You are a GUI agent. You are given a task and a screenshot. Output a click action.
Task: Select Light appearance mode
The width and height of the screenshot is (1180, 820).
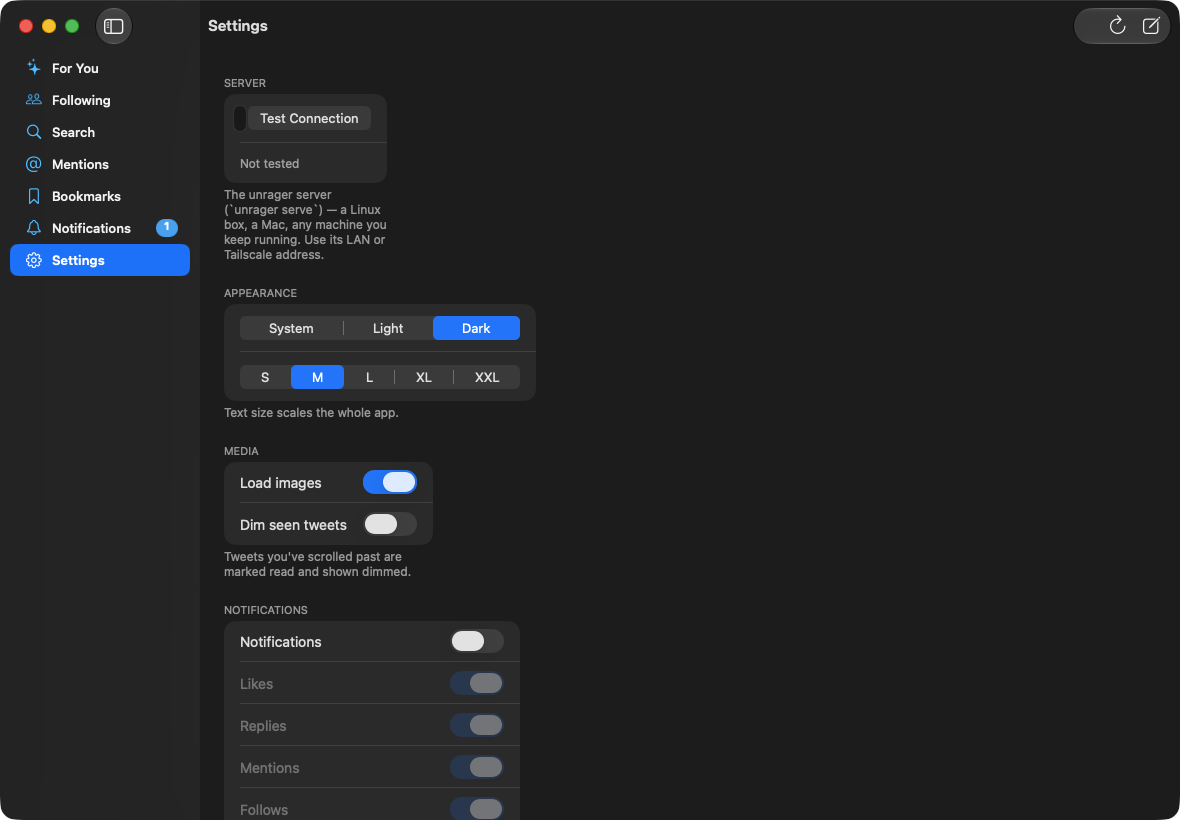[388, 328]
